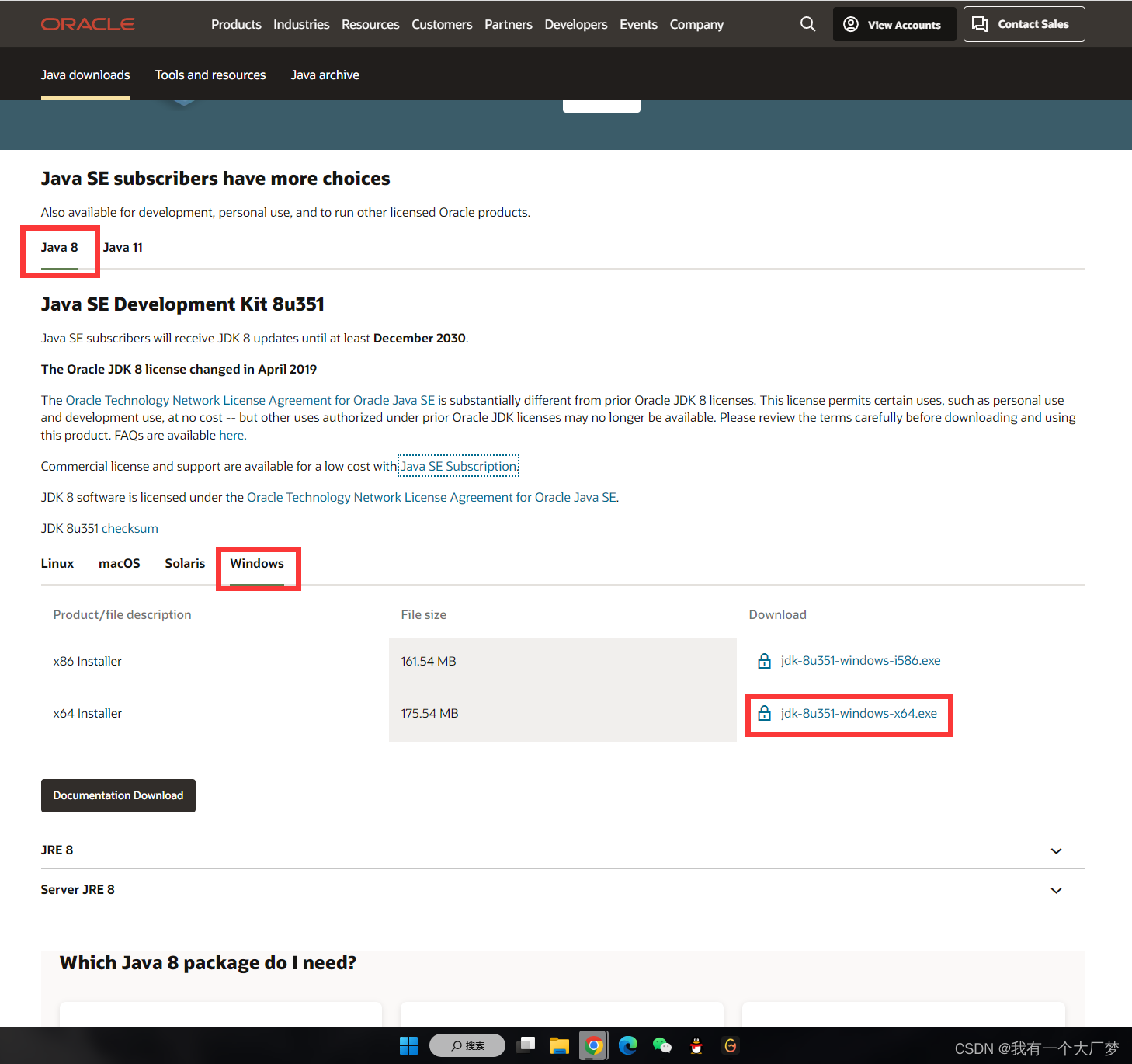
Task: Click the lock icon beside jdk-8u351-windows-i586.exe
Action: point(763,661)
